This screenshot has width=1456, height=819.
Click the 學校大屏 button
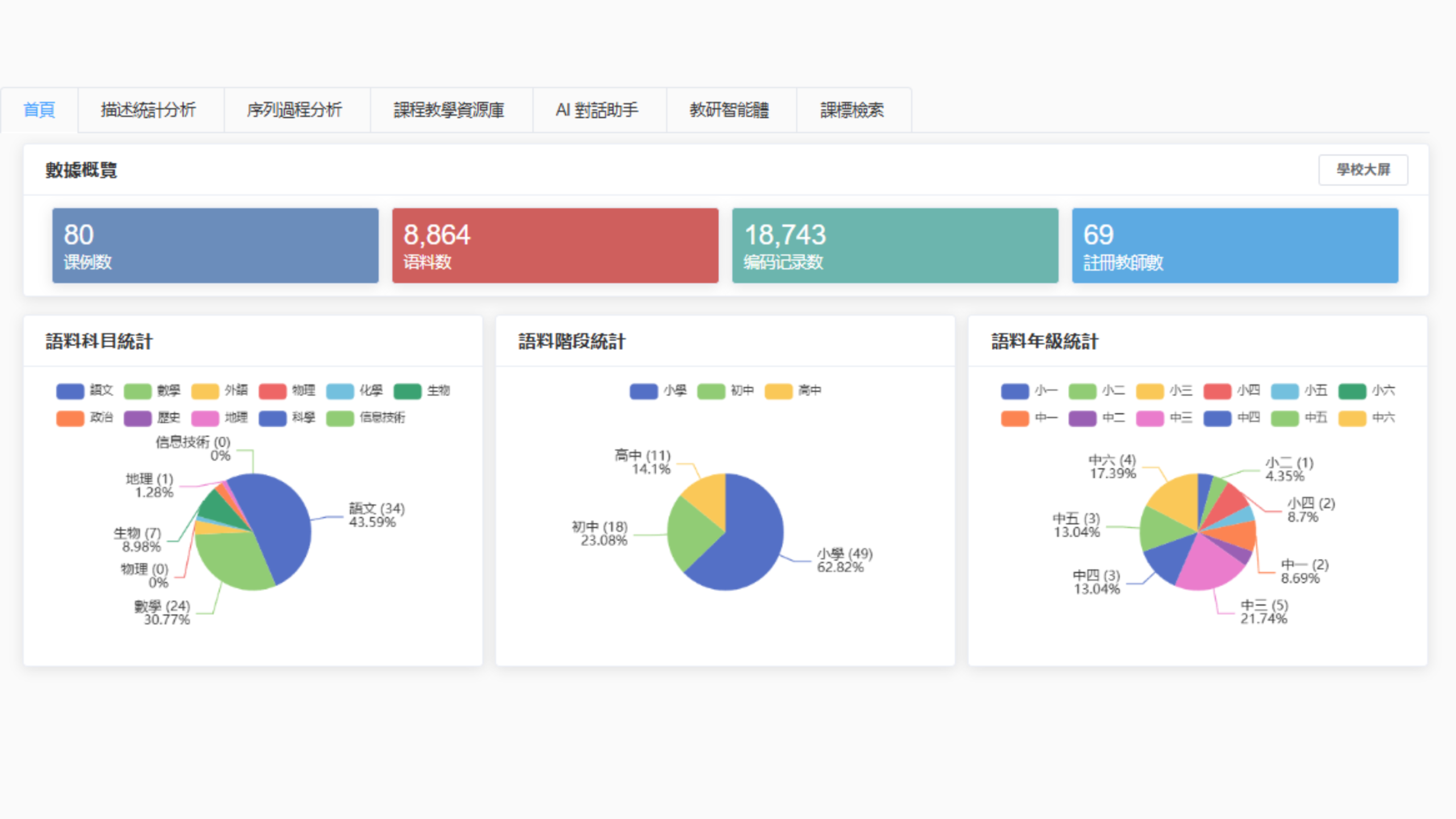pos(1363,169)
